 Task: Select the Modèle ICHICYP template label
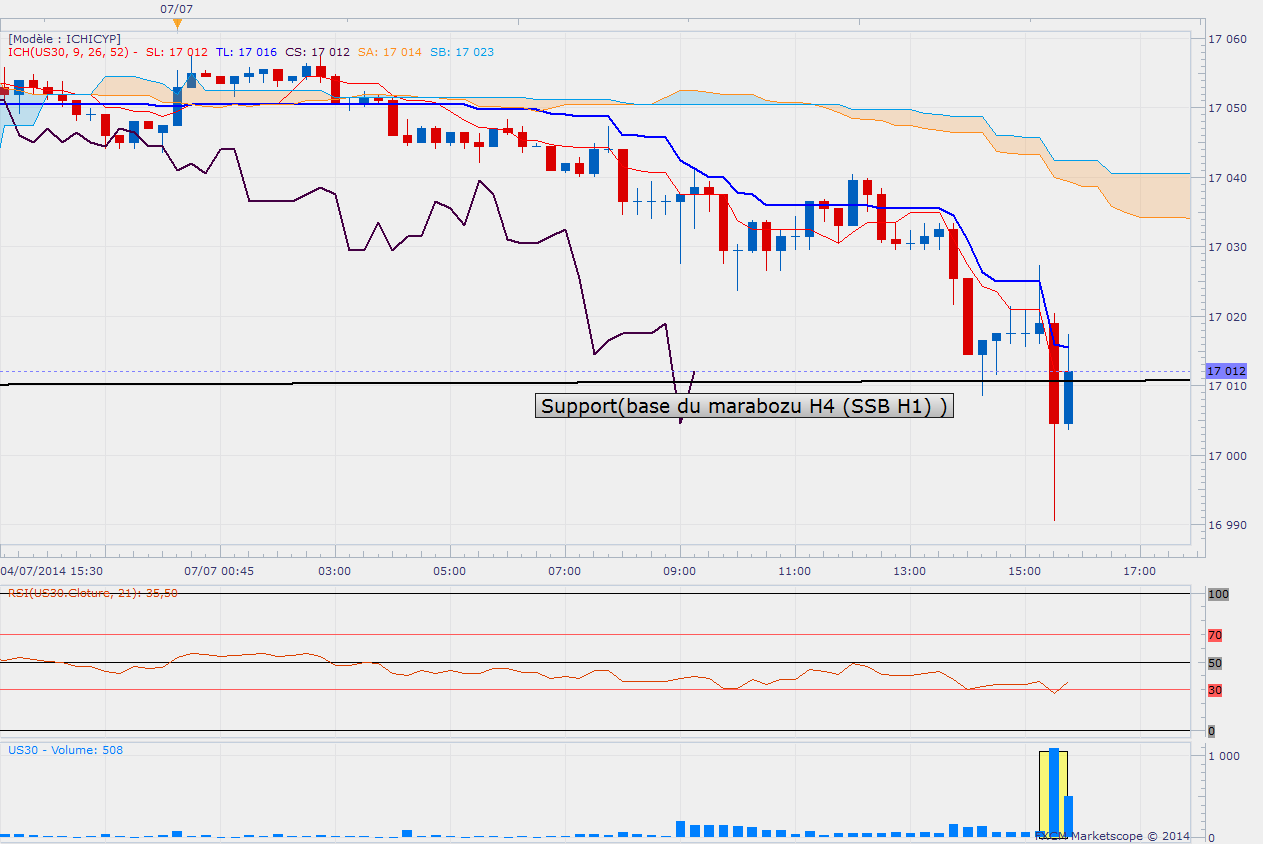pyautogui.click(x=65, y=38)
